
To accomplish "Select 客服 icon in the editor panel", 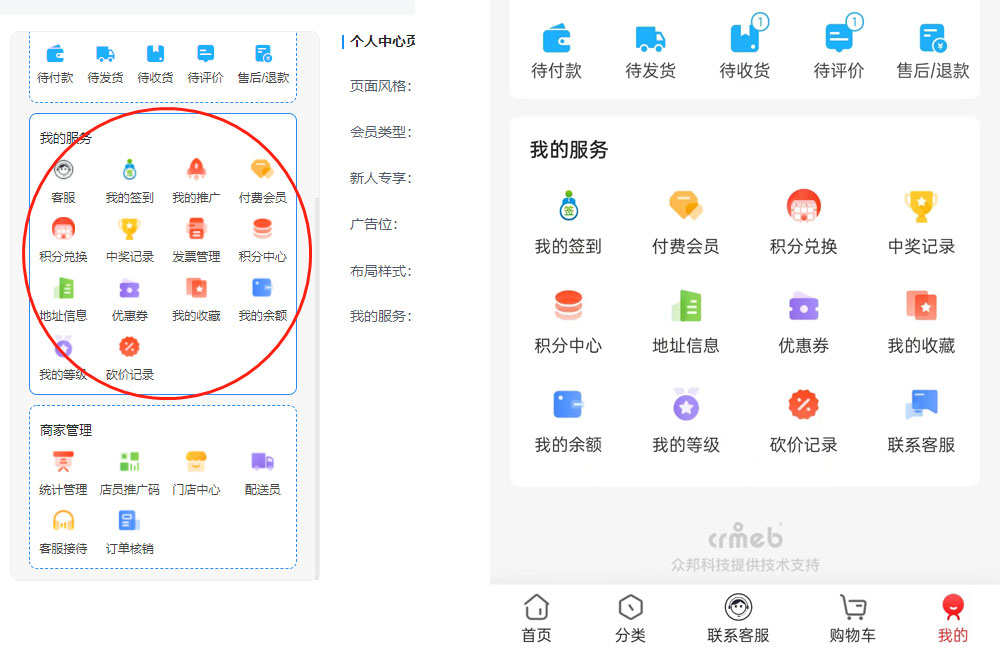I will click(x=63, y=170).
